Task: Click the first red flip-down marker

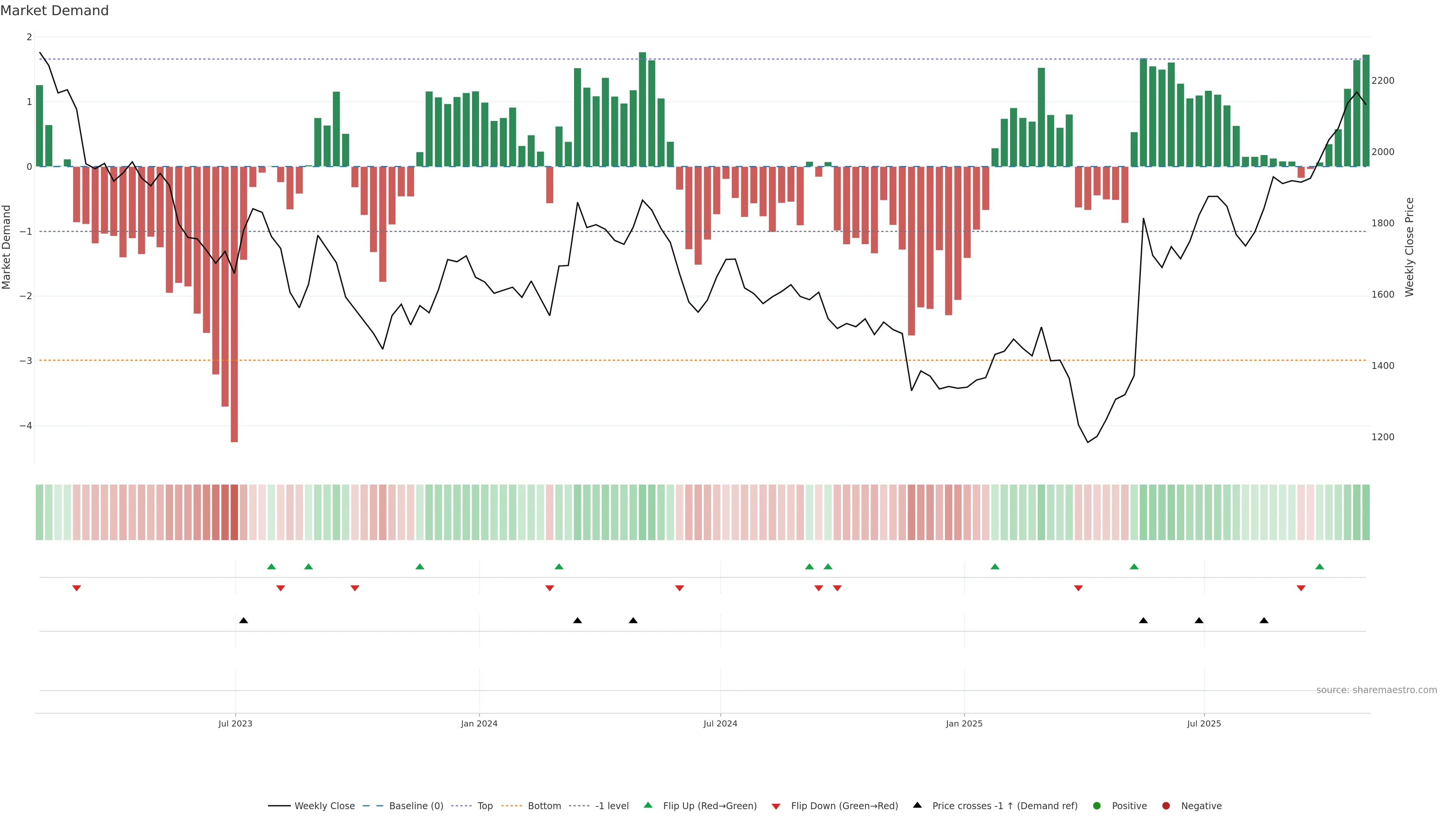Action: click(77, 588)
